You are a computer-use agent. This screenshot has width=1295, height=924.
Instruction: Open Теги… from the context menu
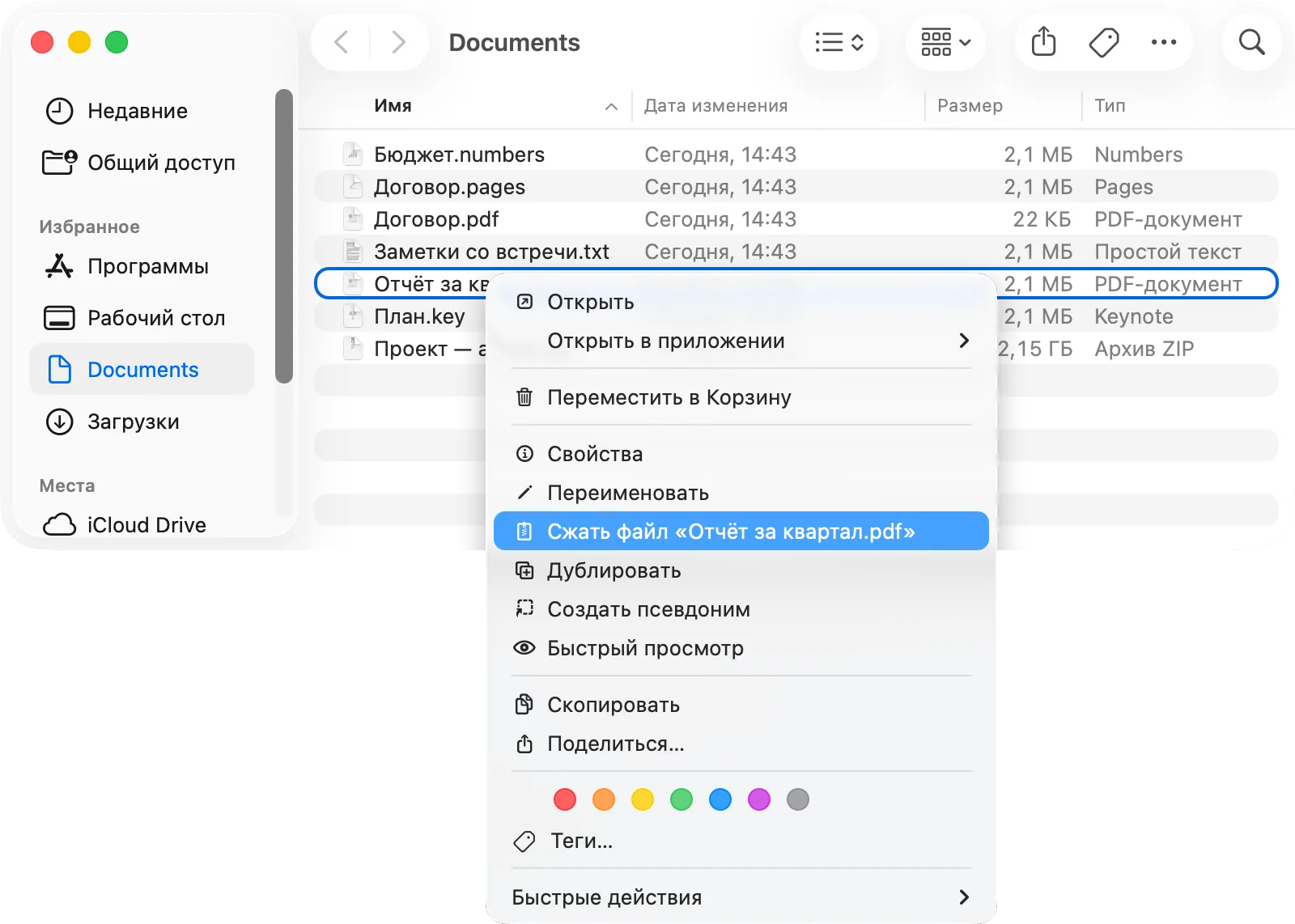(x=741, y=841)
